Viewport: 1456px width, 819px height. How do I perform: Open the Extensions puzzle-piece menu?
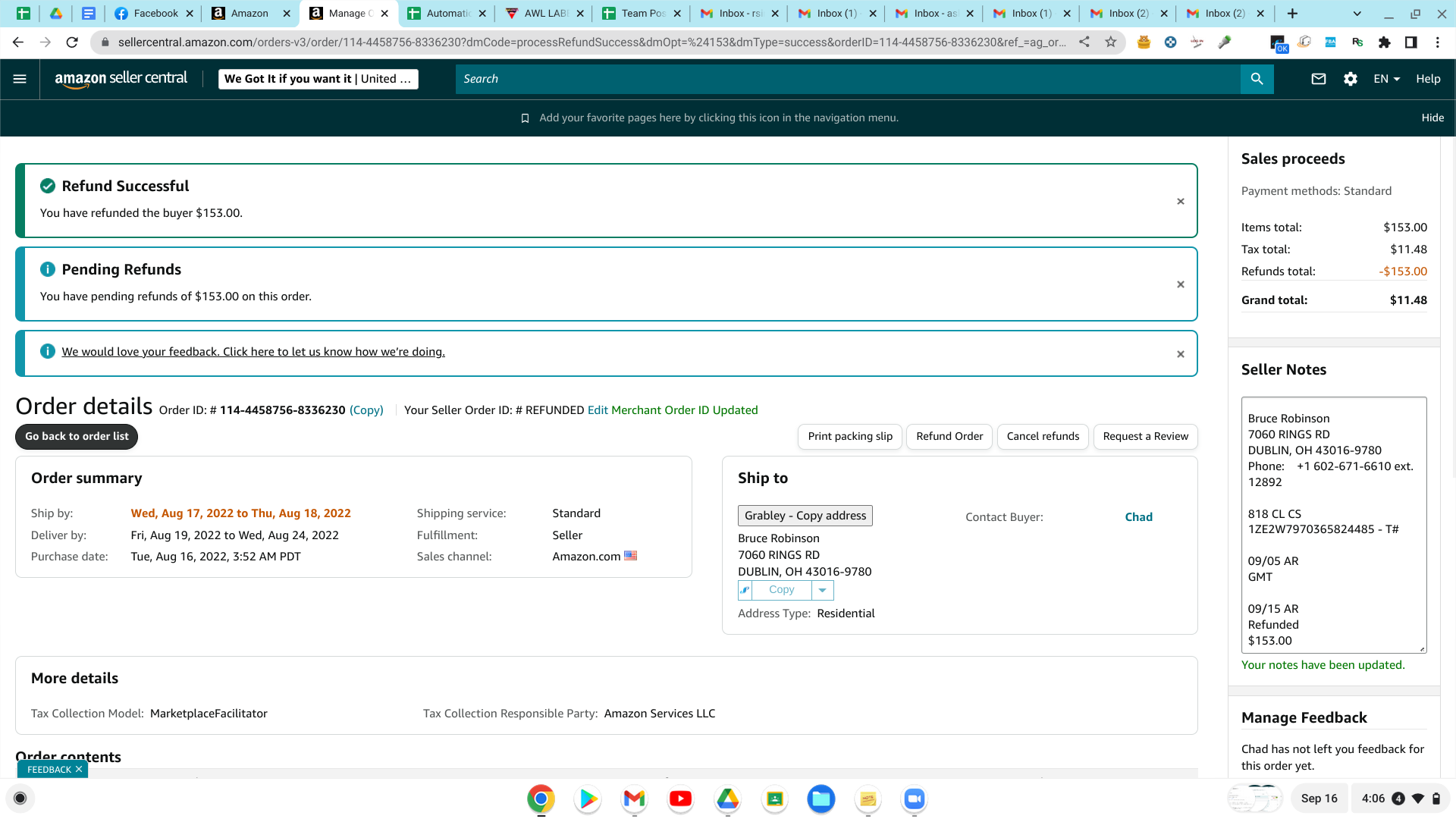point(1385,42)
